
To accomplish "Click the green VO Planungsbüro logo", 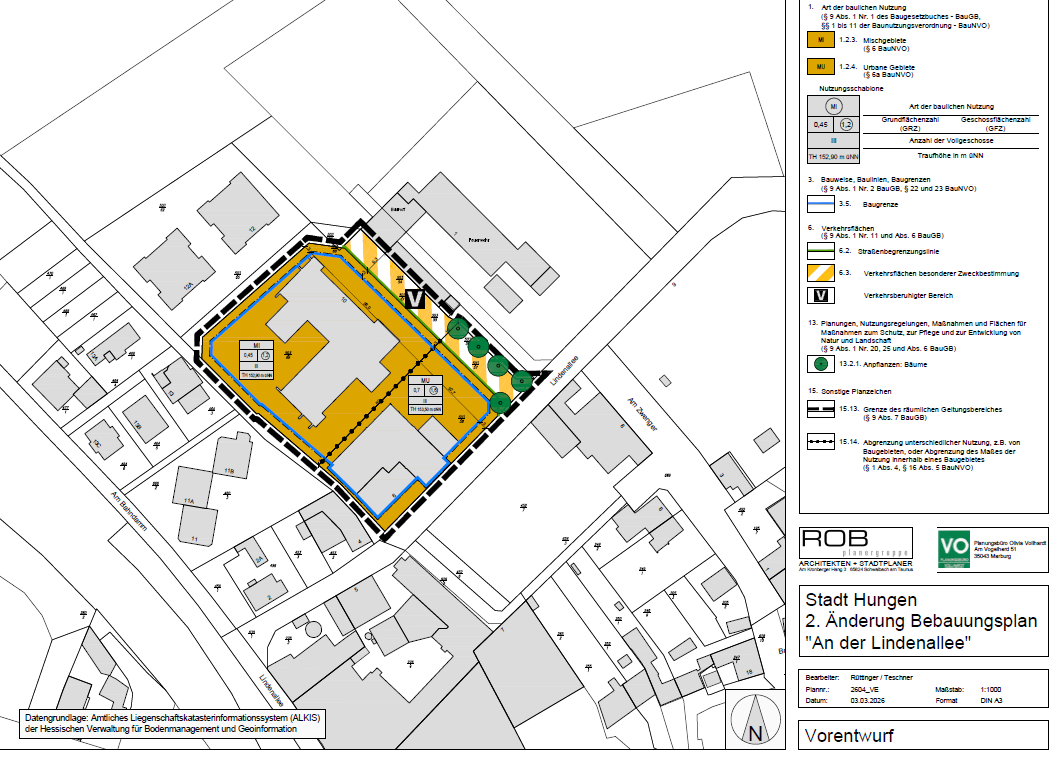I will 954,552.
